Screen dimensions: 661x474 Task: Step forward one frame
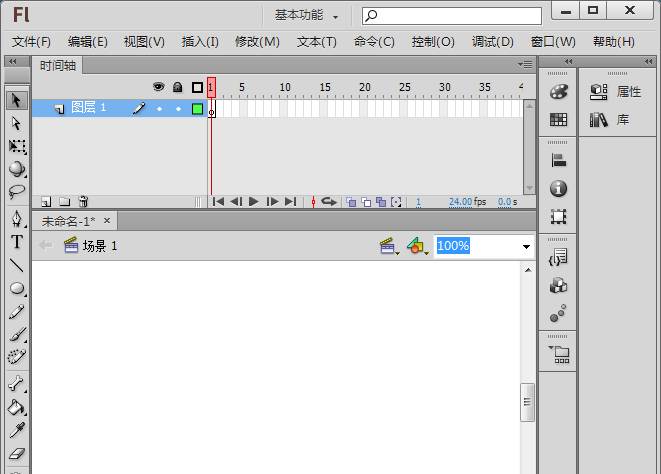coord(272,202)
